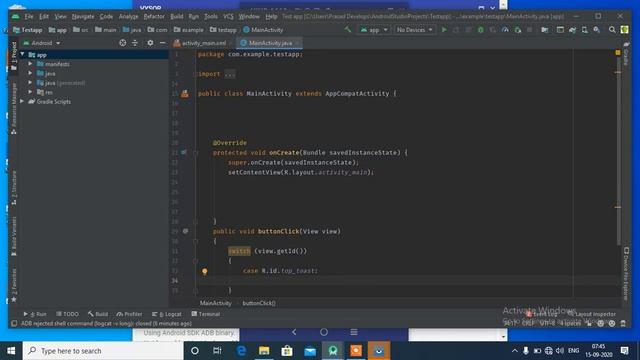
Task: Open Microsoft Store from taskbar
Action: [287, 351]
